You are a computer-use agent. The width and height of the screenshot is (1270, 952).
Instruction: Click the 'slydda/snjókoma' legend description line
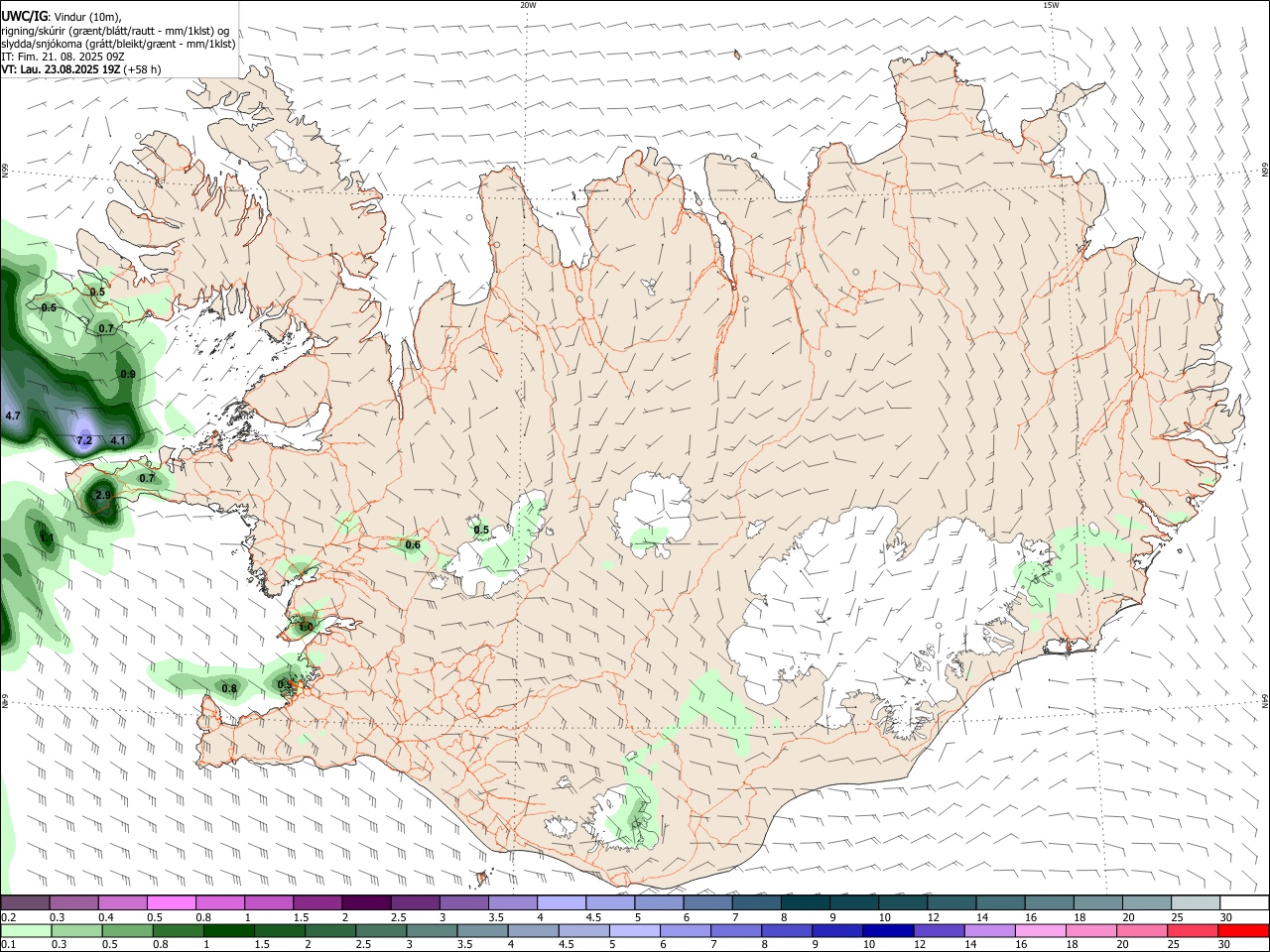click(118, 44)
